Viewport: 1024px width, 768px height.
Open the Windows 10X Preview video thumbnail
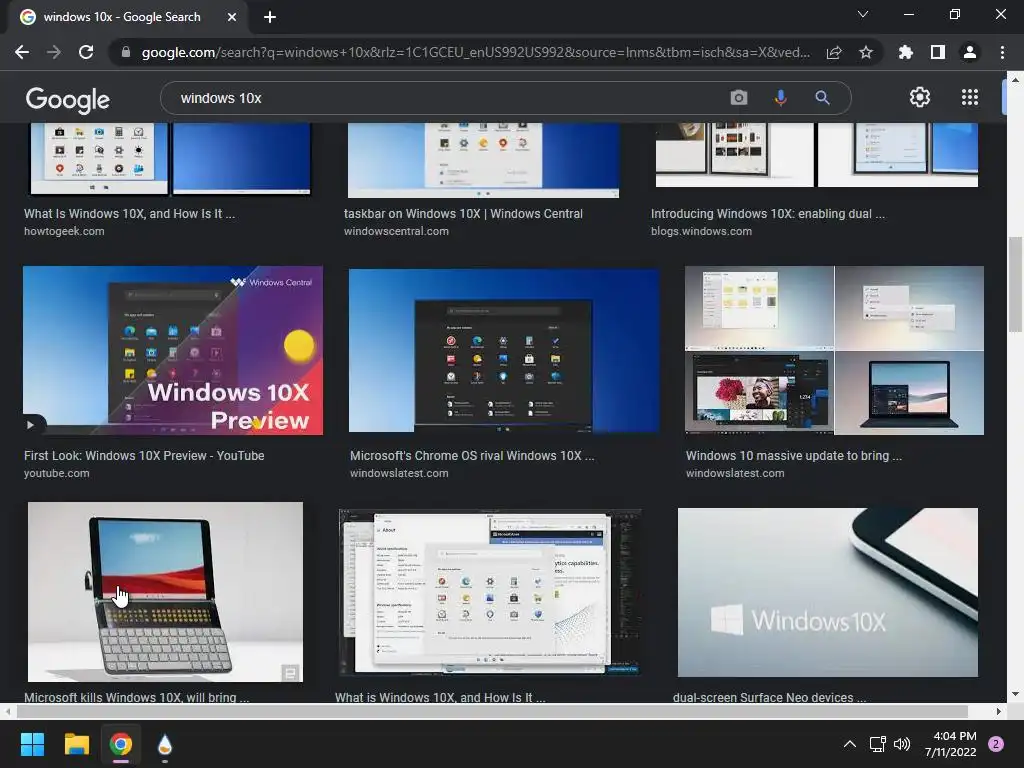point(173,350)
